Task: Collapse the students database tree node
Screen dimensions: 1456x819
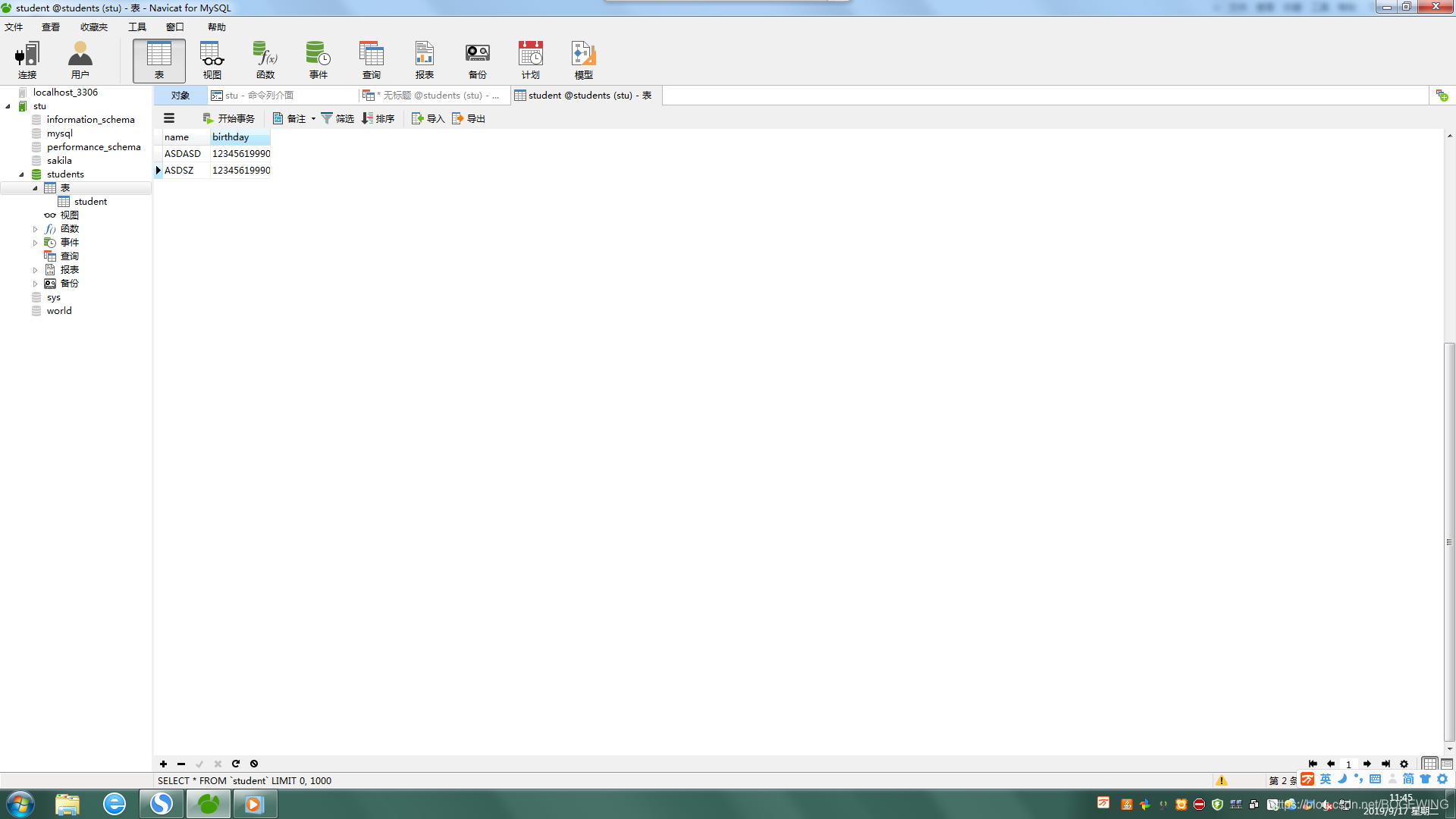Action: click(x=21, y=174)
